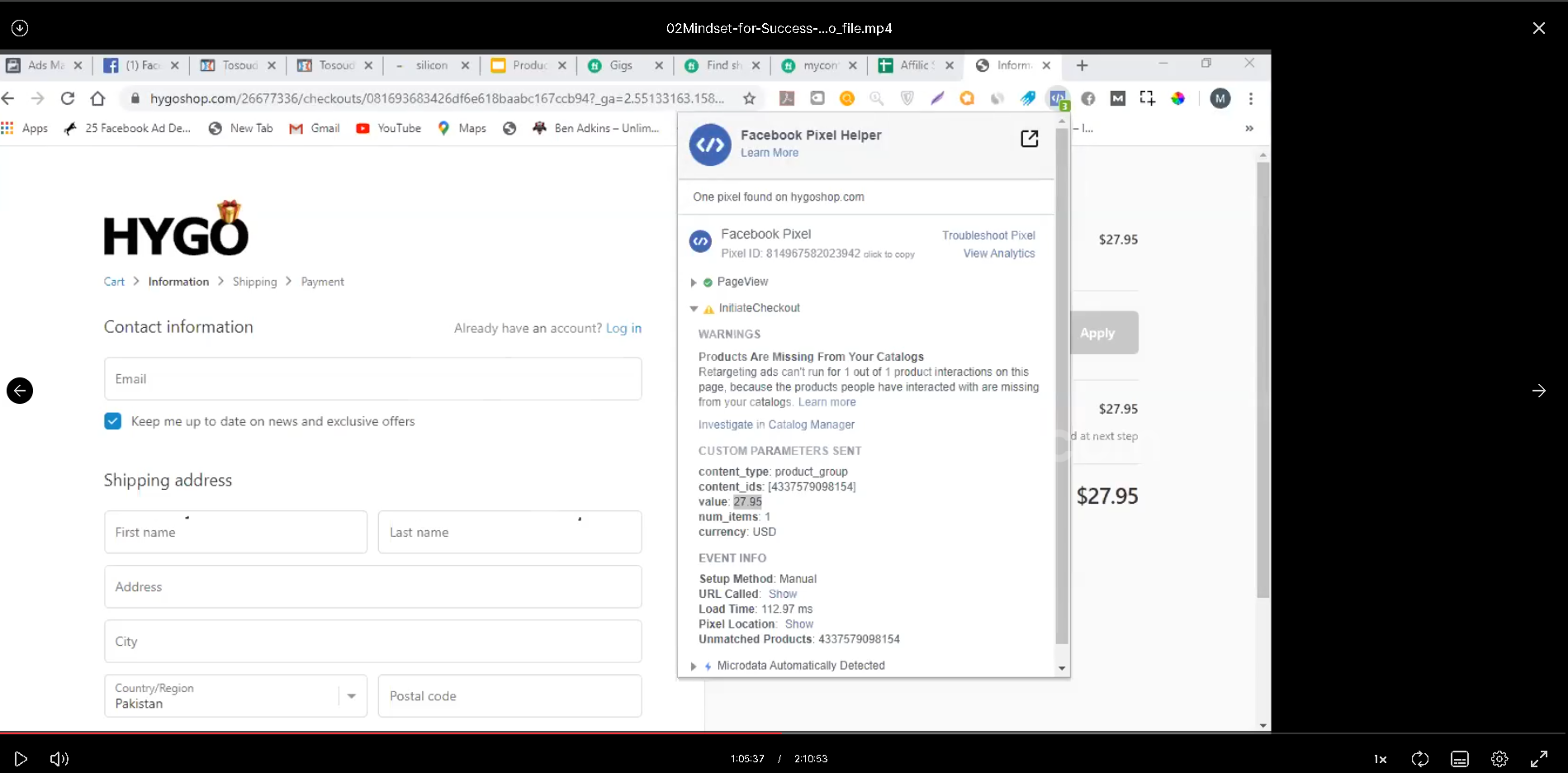Show the URL Called value
The height and width of the screenshot is (773, 1568).
click(x=783, y=594)
